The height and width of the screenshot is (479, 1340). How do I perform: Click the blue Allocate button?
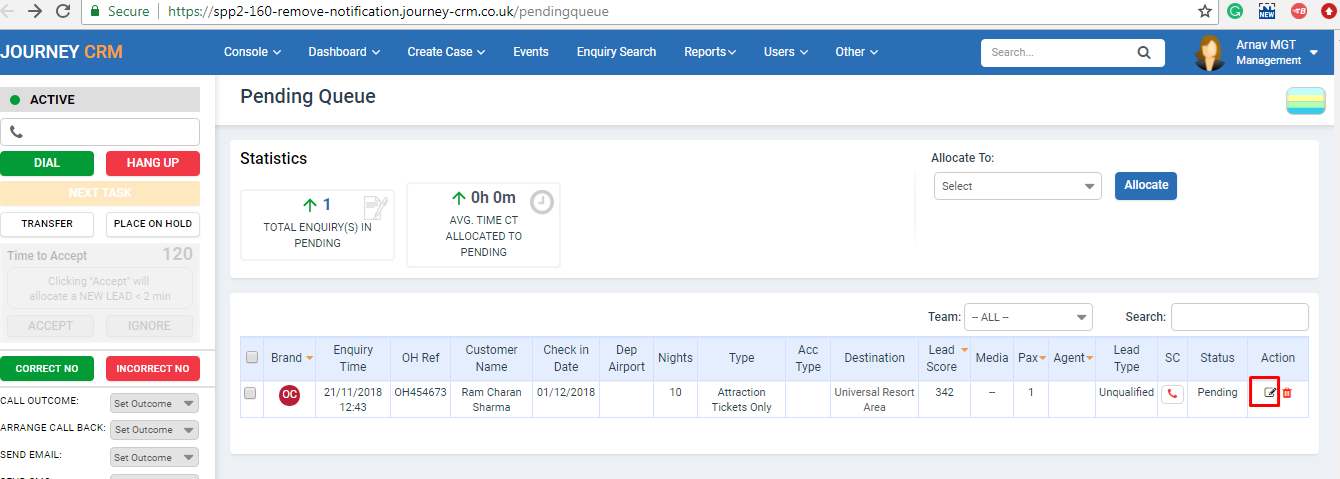click(1145, 185)
